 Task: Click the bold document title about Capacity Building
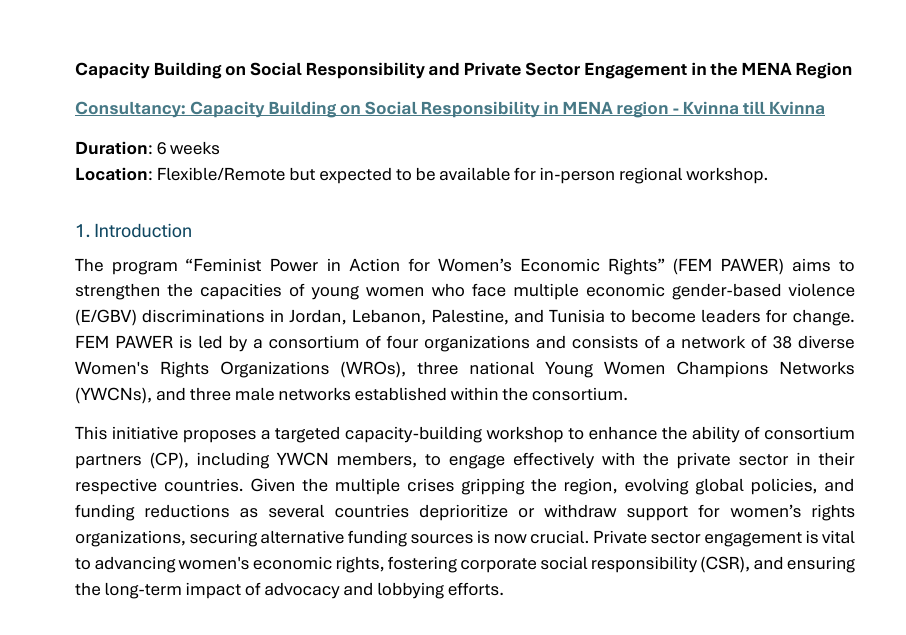point(463,69)
